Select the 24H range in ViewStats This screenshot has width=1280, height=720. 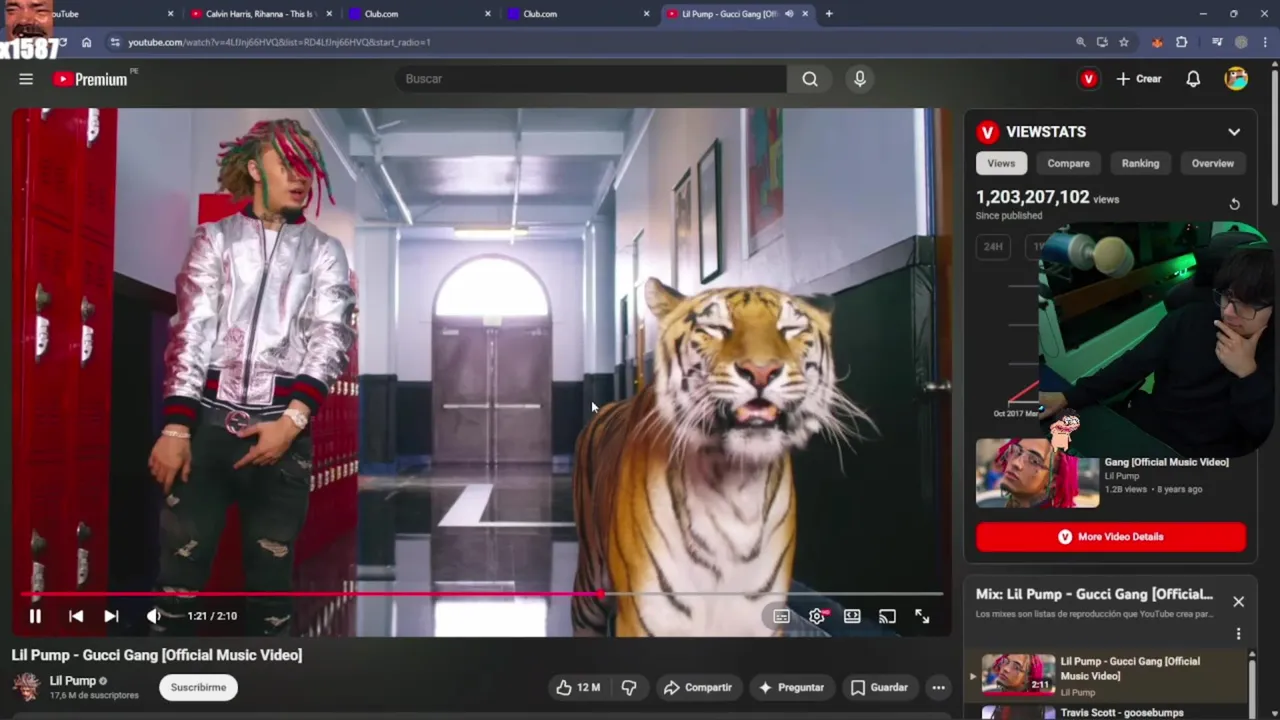993,246
